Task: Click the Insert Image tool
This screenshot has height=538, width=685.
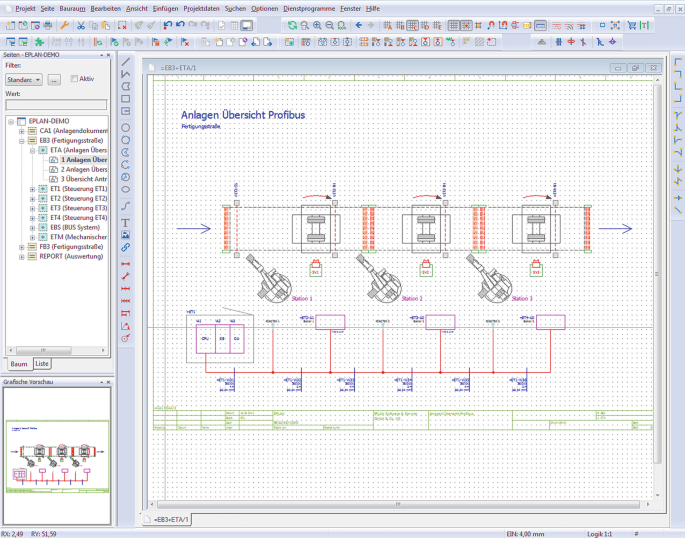Action: (x=126, y=234)
